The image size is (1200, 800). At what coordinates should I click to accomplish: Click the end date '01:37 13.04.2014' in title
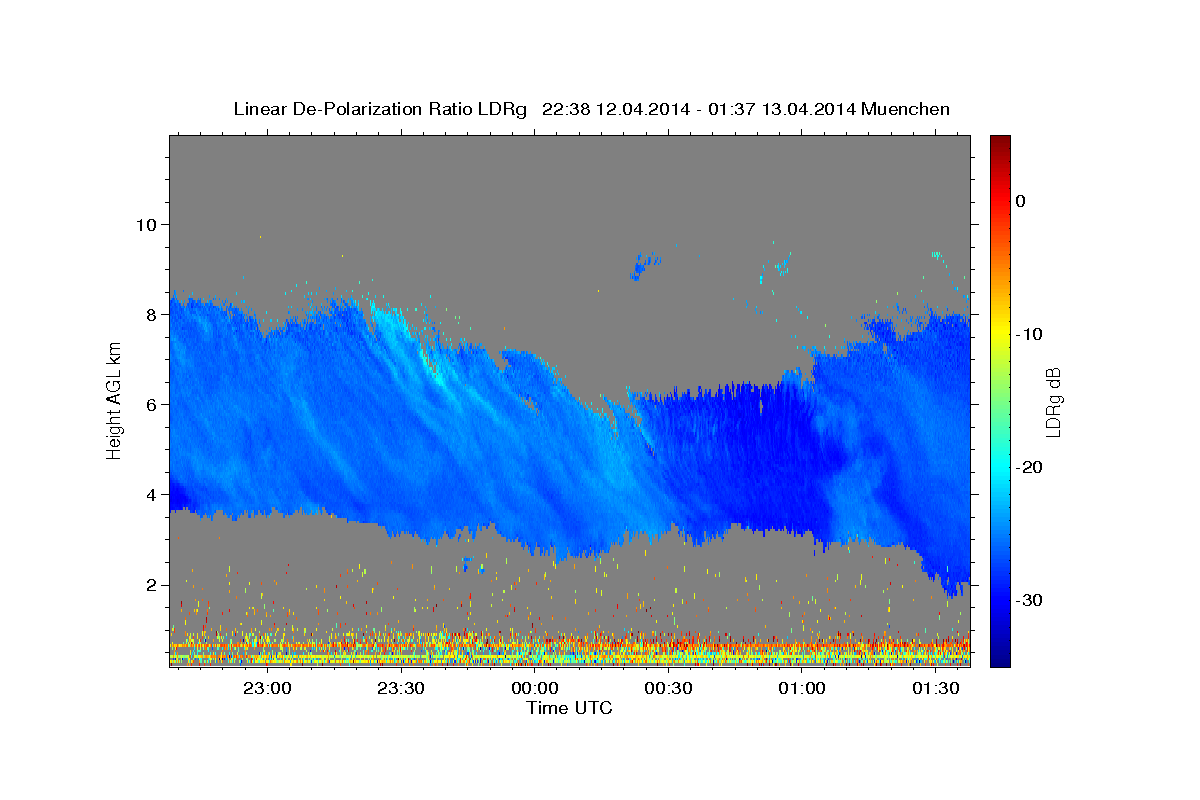pyautogui.click(x=781, y=109)
